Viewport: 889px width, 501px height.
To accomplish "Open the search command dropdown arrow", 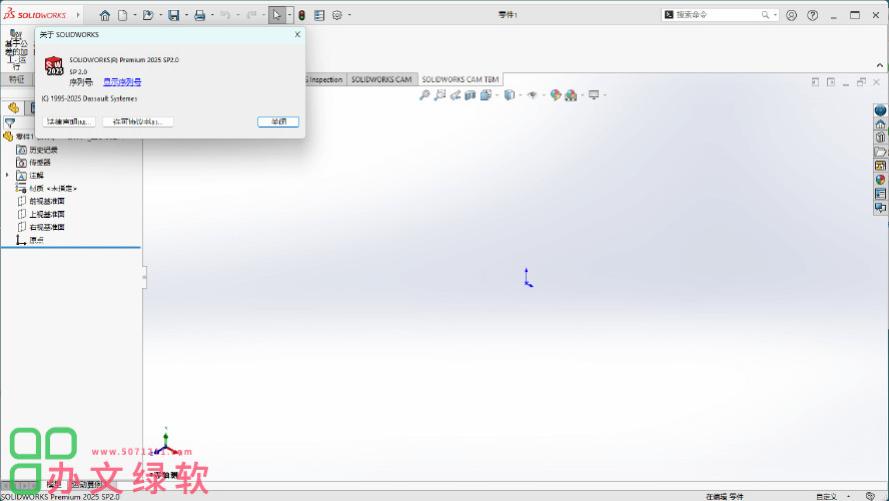I will (x=775, y=15).
